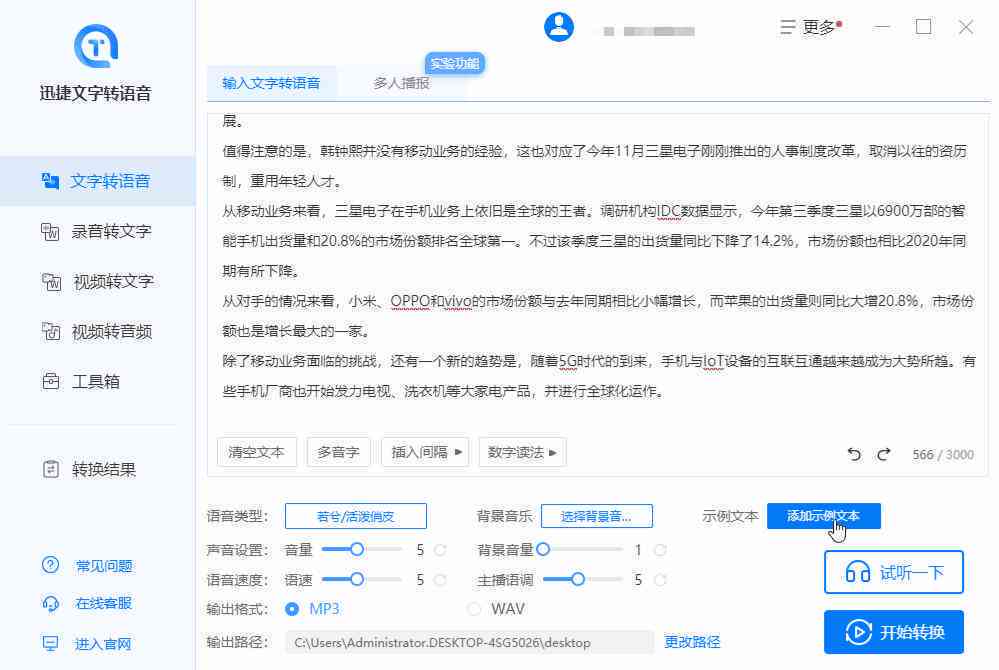999x670 pixels.
Task: Open 视频转文字 in the sidebar
Action: point(97,282)
